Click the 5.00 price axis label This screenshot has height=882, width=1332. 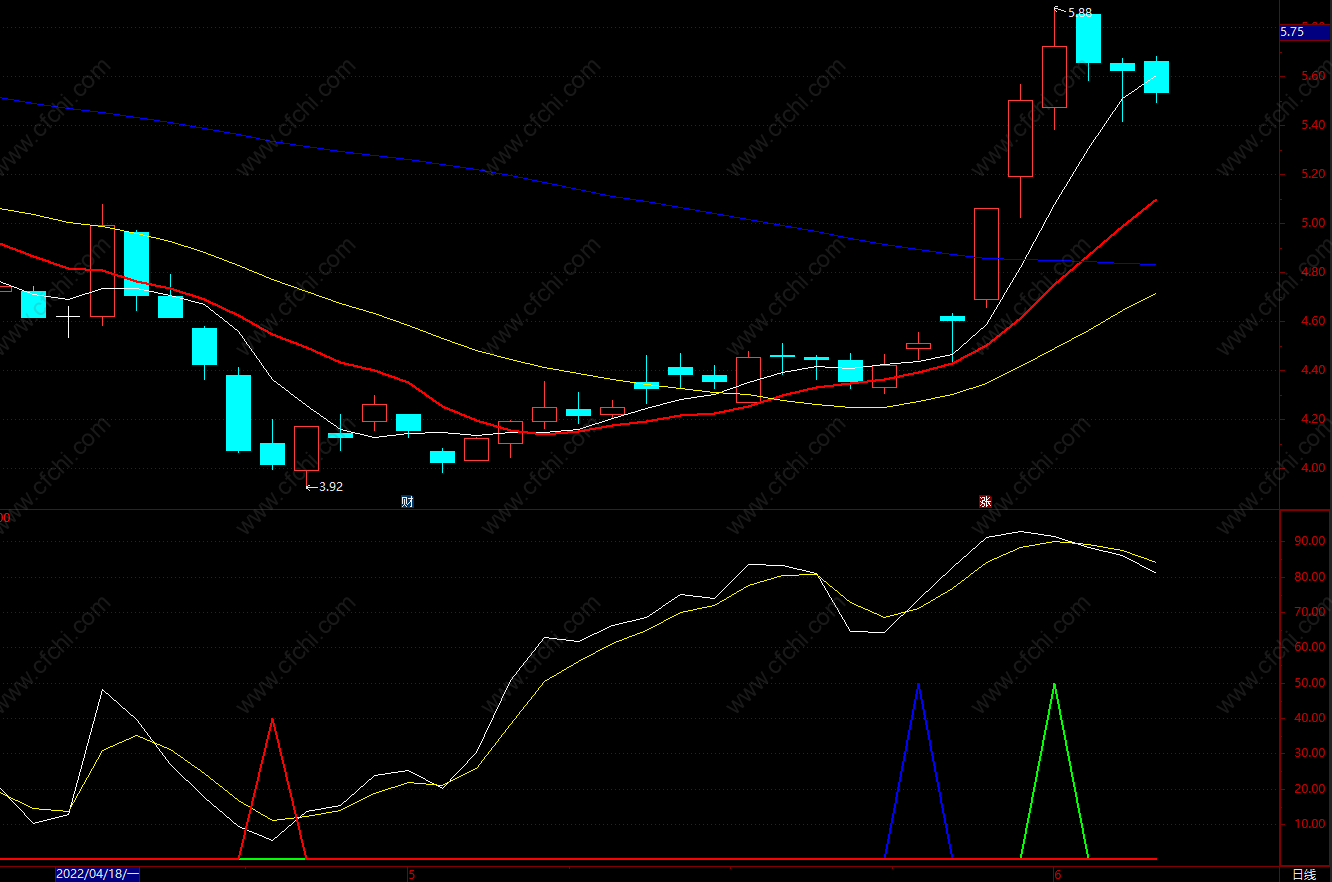[1312, 223]
